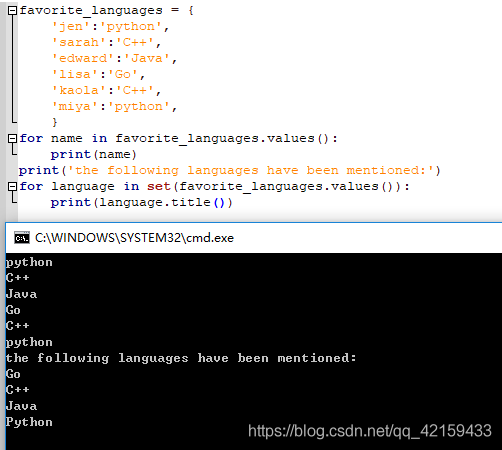
Task: Click the cmd.exe window icon
Action: coord(22,238)
